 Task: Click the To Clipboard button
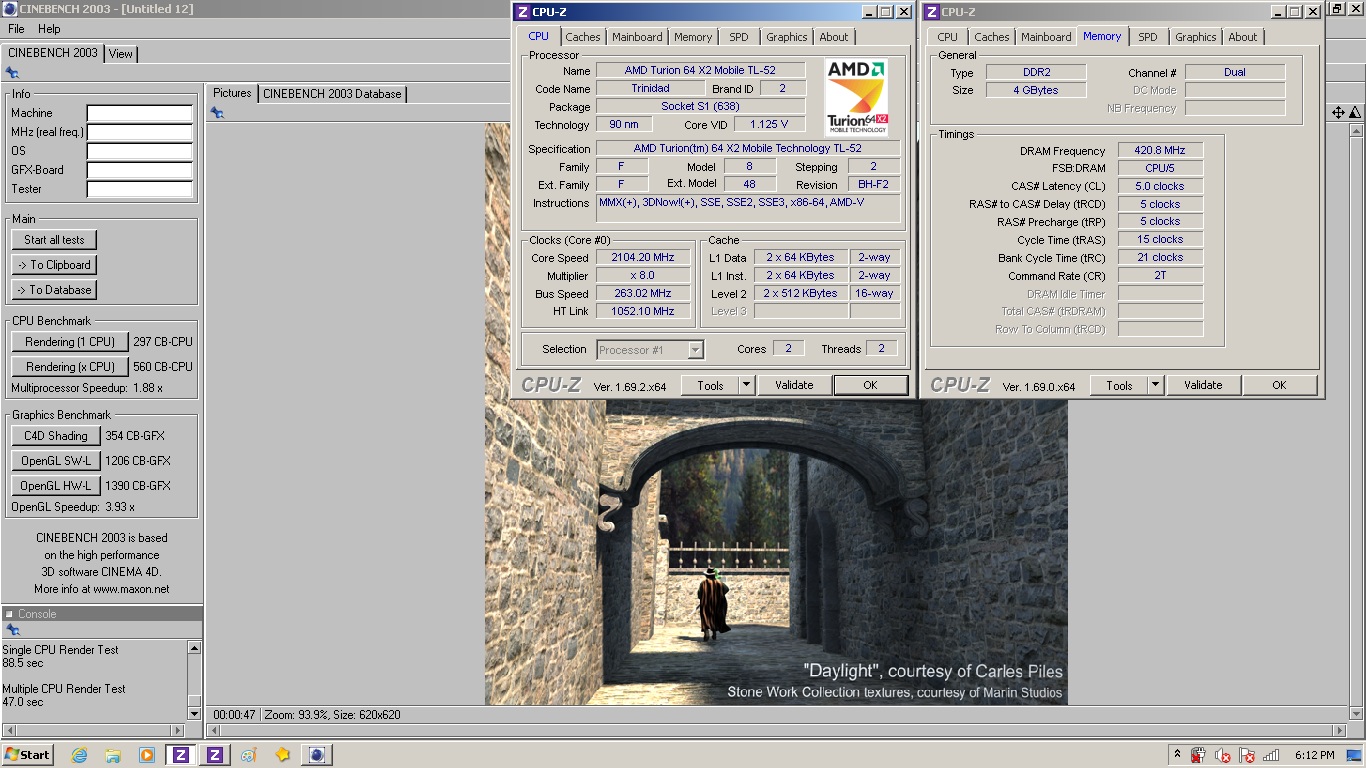click(54, 265)
